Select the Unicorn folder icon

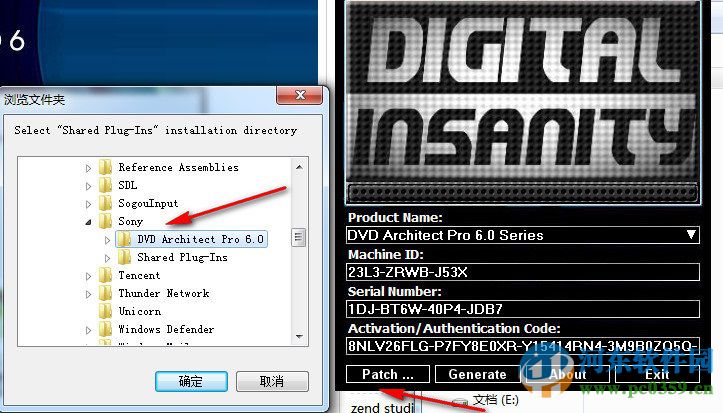pyautogui.click(x=106, y=311)
